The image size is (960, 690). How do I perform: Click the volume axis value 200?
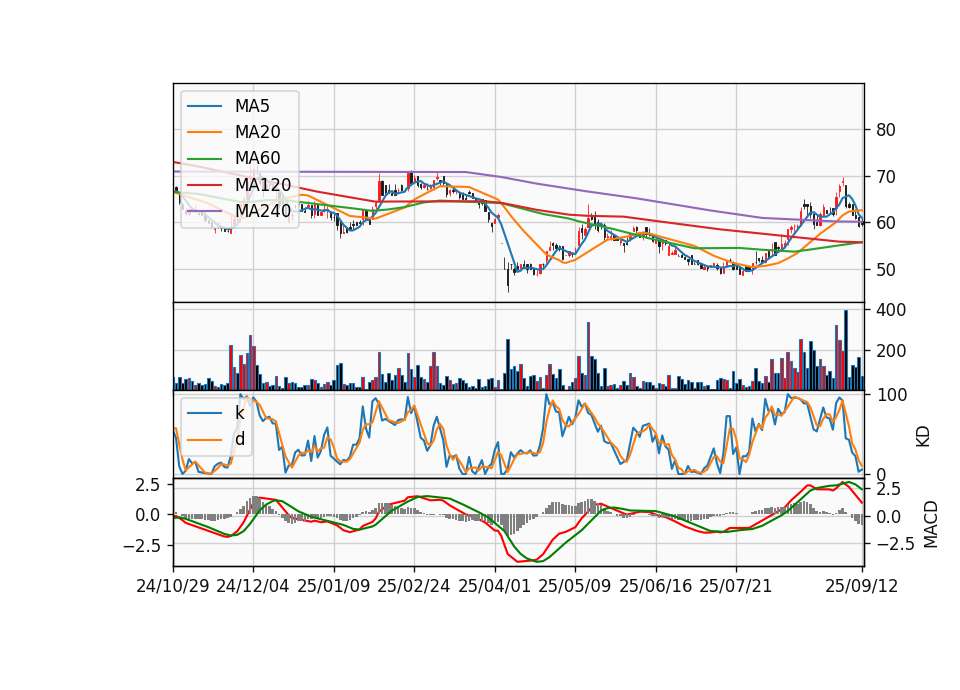tap(891, 351)
